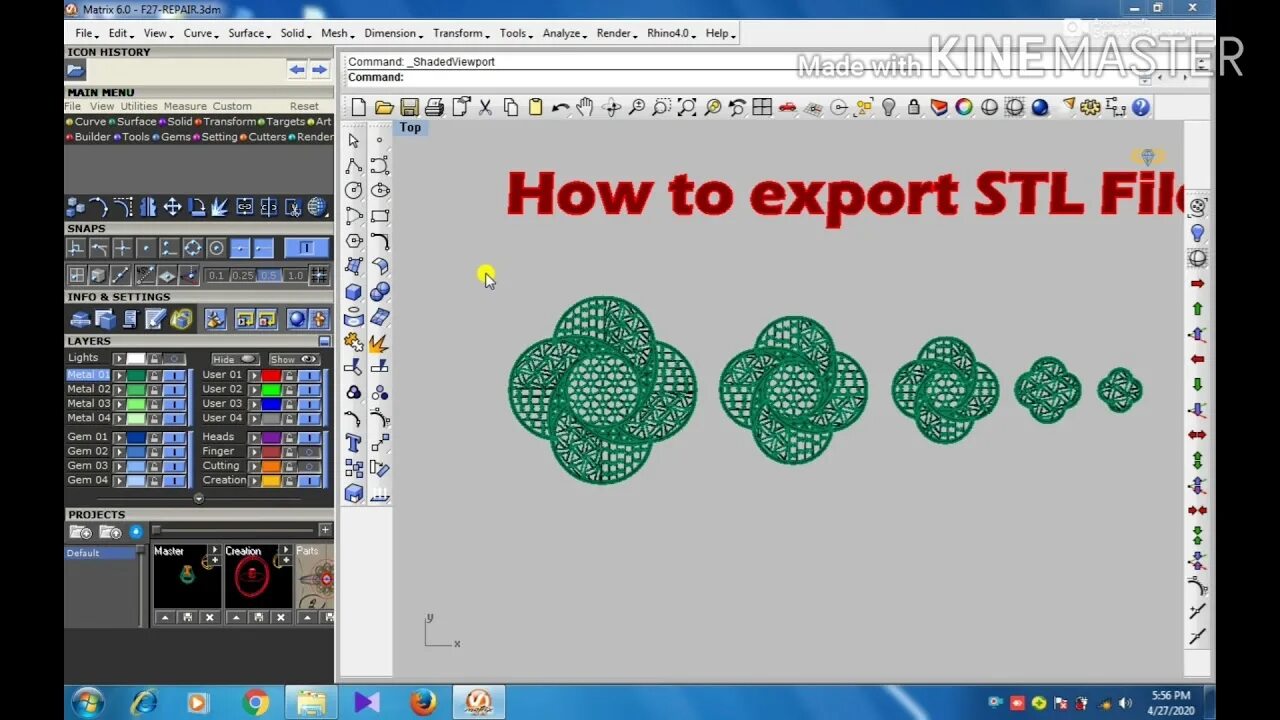Expand Lights layer arrow
1280x720 pixels.
(119, 358)
